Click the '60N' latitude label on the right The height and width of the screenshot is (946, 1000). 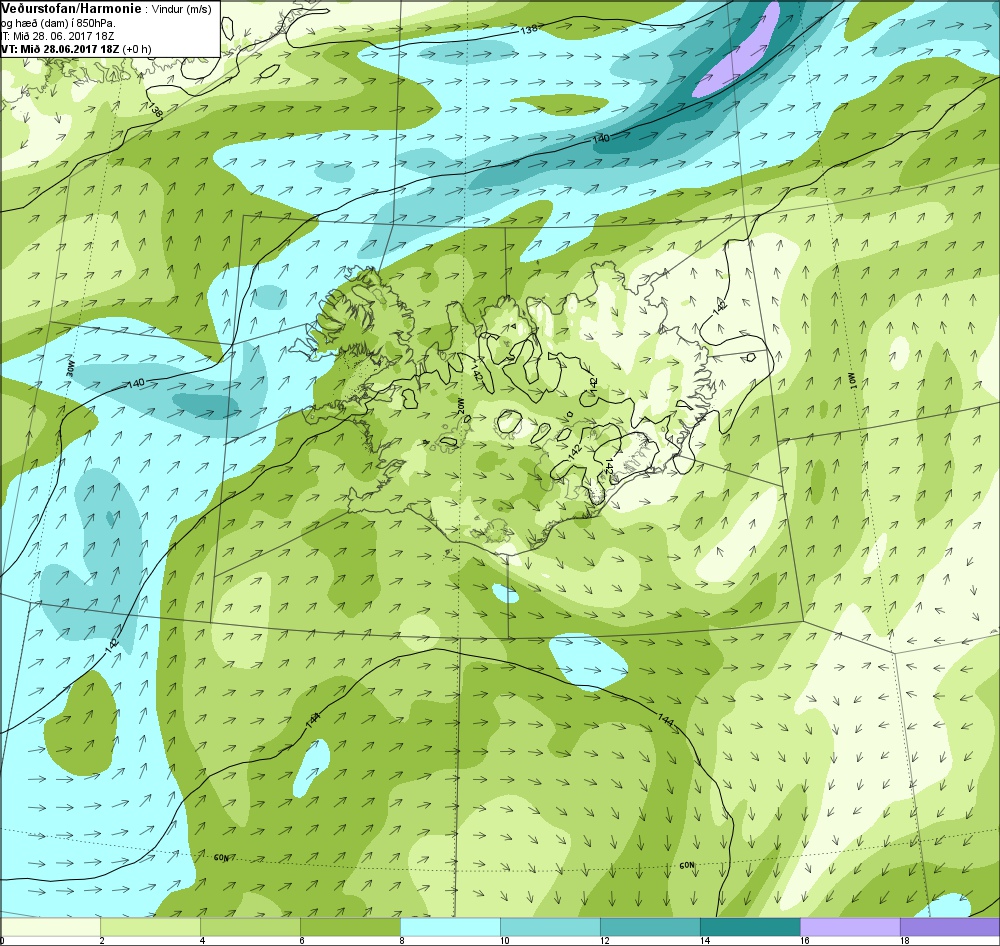click(687, 866)
